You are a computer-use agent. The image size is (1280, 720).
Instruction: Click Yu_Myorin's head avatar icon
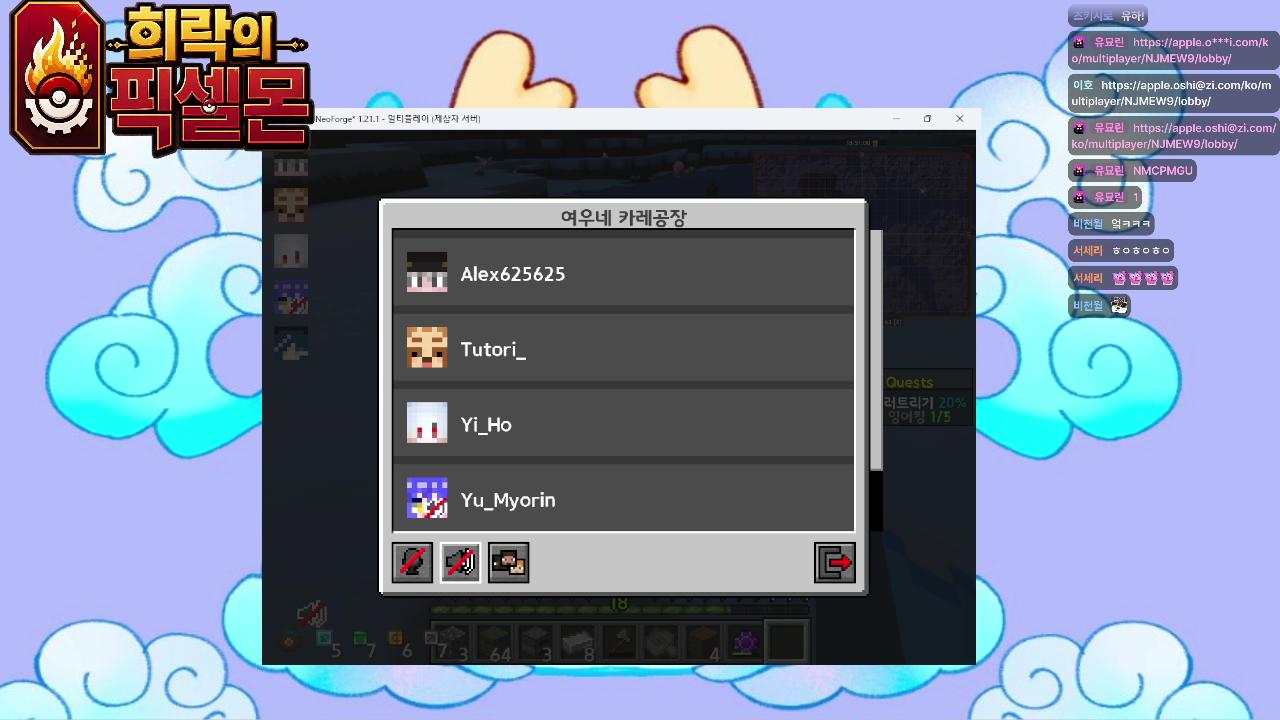pos(427,498)
